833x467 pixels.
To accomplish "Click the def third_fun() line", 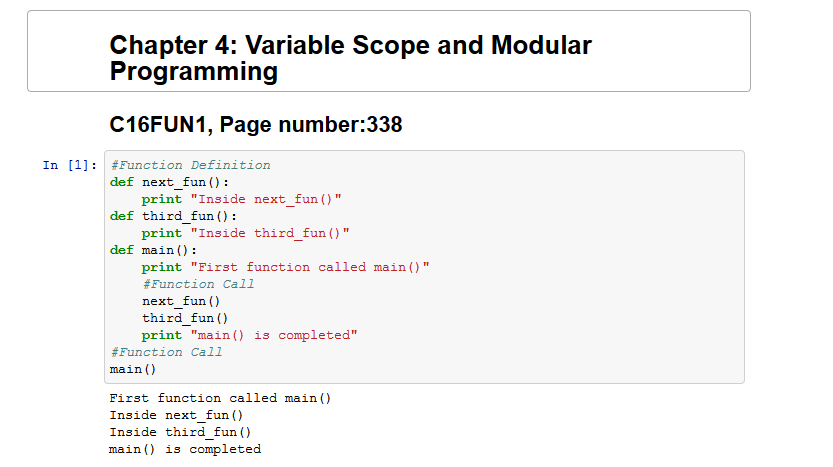I will pyautogui.click(x=173, y=216).
